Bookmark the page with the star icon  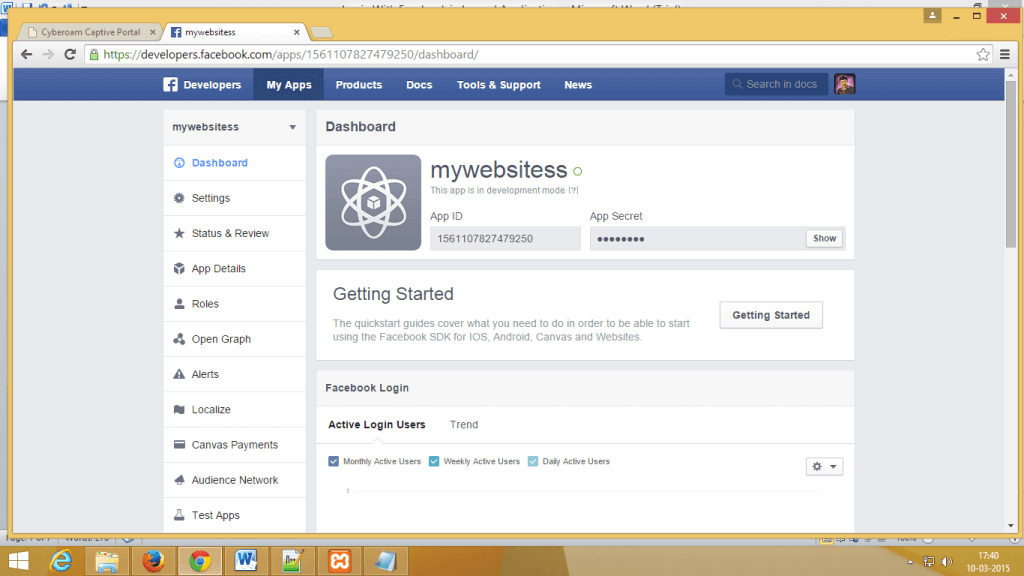click(982, 55)
